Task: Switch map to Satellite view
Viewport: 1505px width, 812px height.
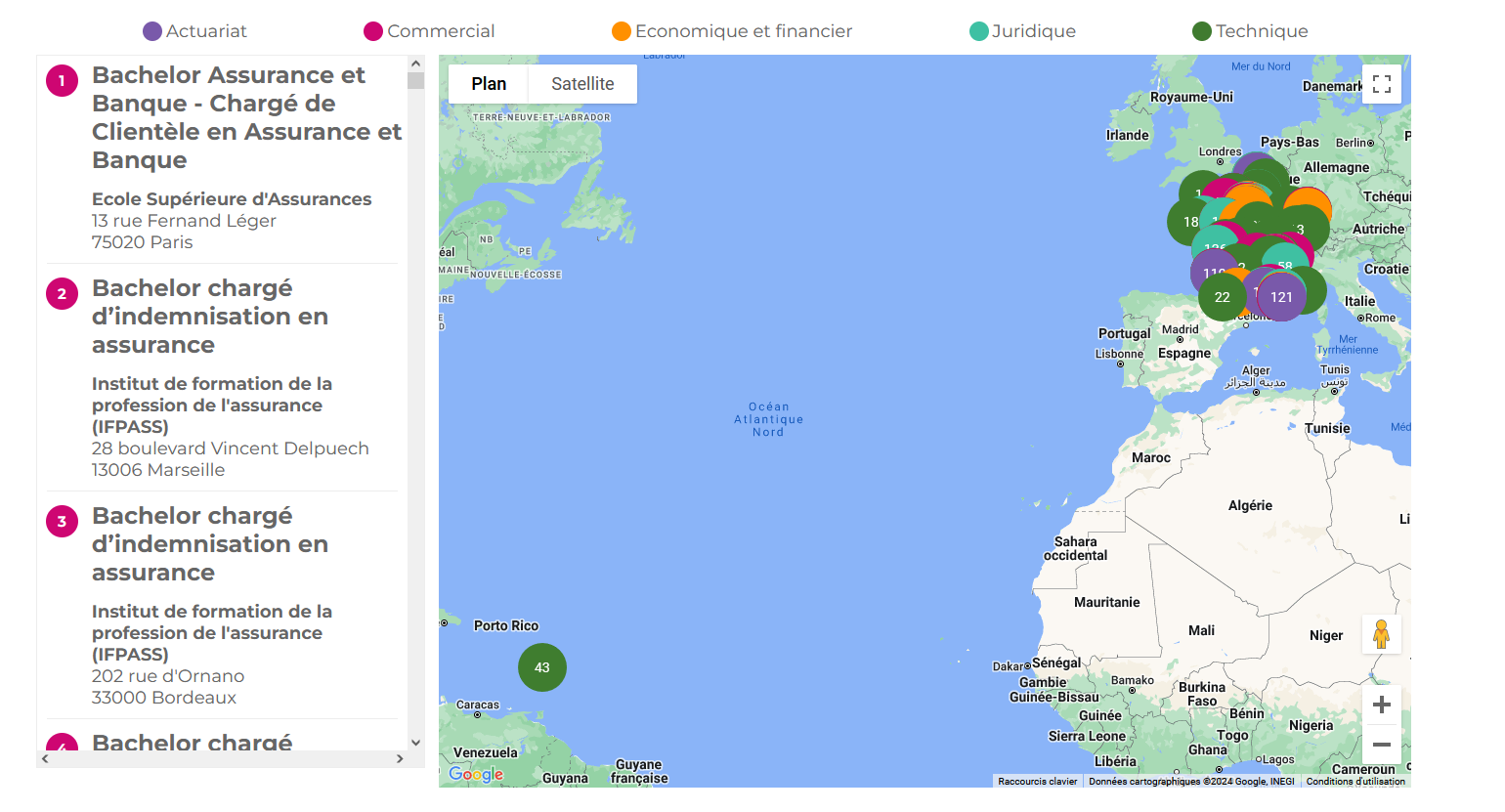Action: tap(582, 84)
